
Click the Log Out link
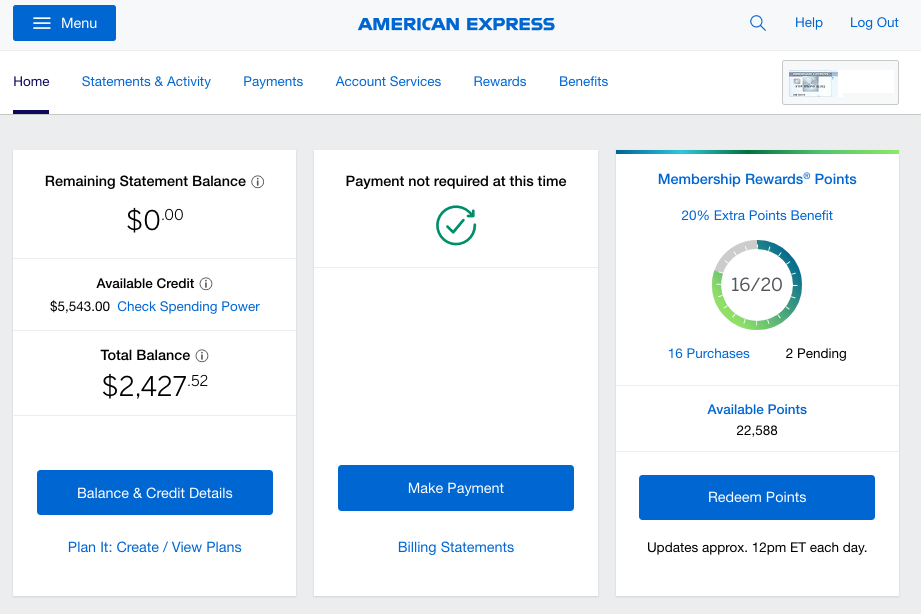click(874, 23)
